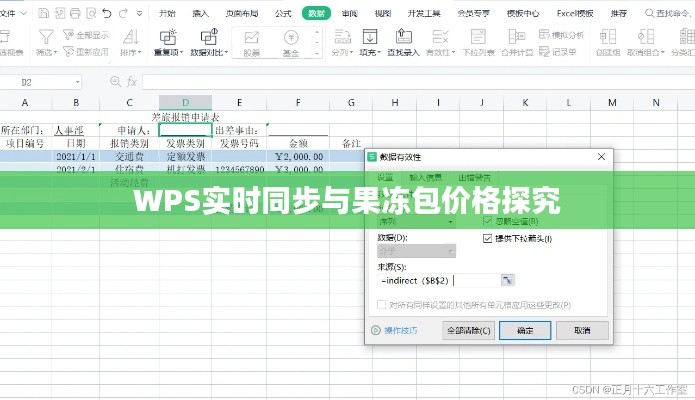Click the zoom magnifier icon beside fx
Image resolution: width=695 pixels, height=400 pixels.
[x=115, y=82]
